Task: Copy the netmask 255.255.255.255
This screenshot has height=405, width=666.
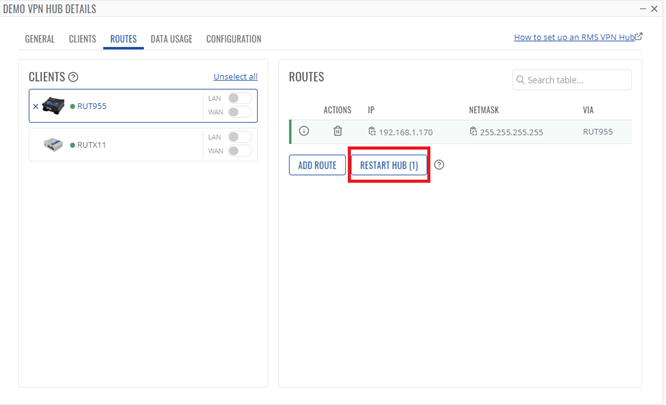Action: pyautogui.click(x=473, y=131)
